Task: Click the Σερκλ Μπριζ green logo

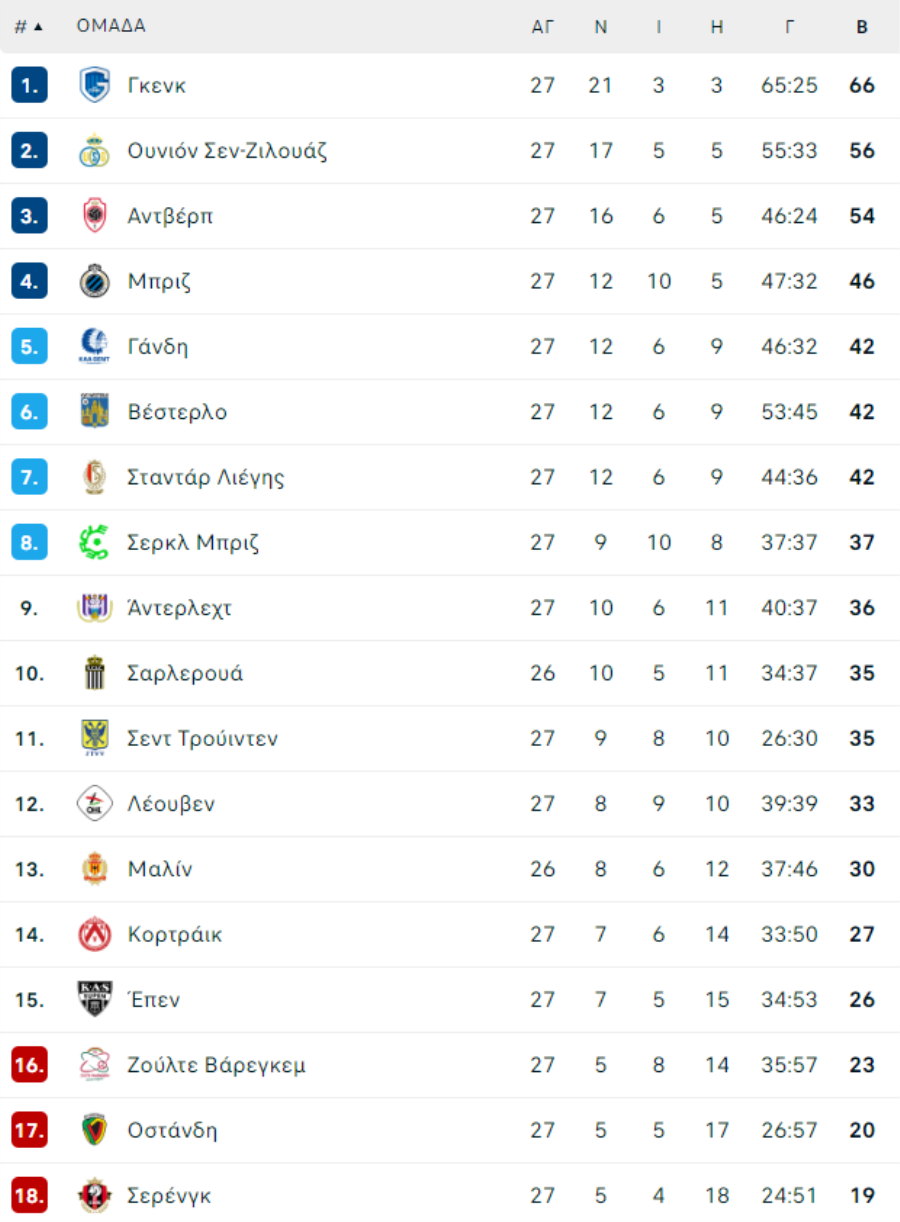Action: pyautogui.click(x=94, y=543)
